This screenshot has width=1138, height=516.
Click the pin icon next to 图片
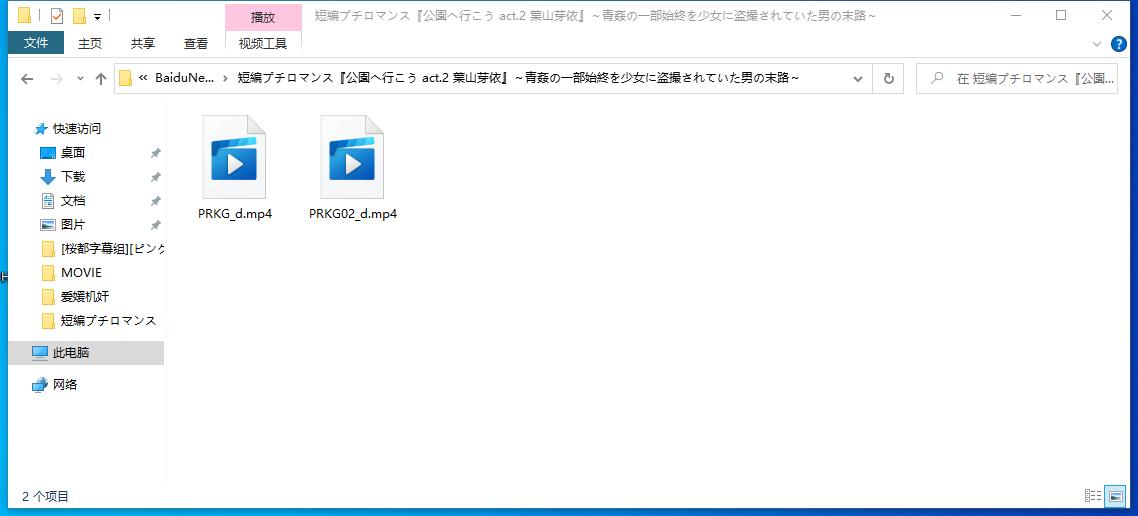pyautogui.click(x=155, y=225)
